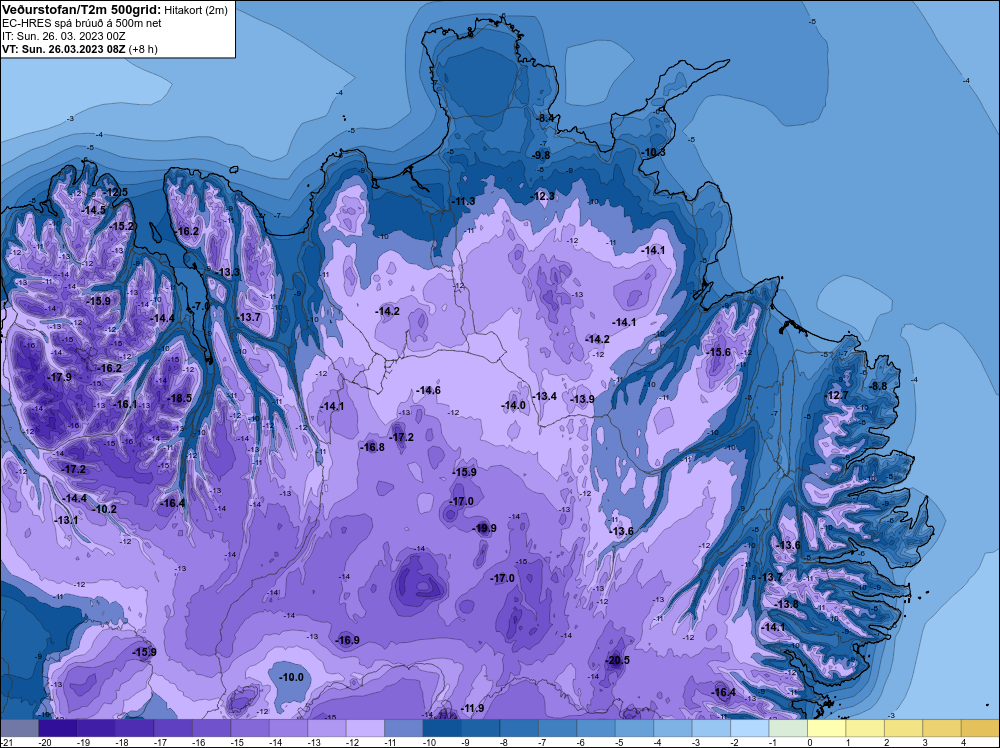Pick the -10.0 temperature value
The image size is (1000, 748).
point(292,677)
